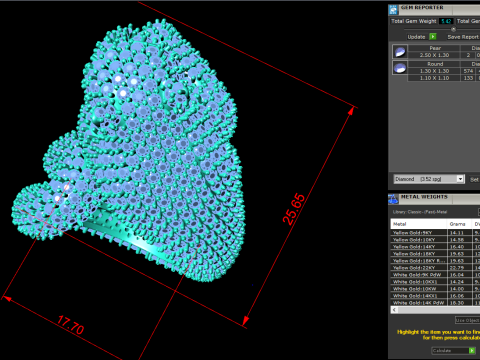Click the Save Report button
Viewport: 480px width, 360px height.
point(463,37)
